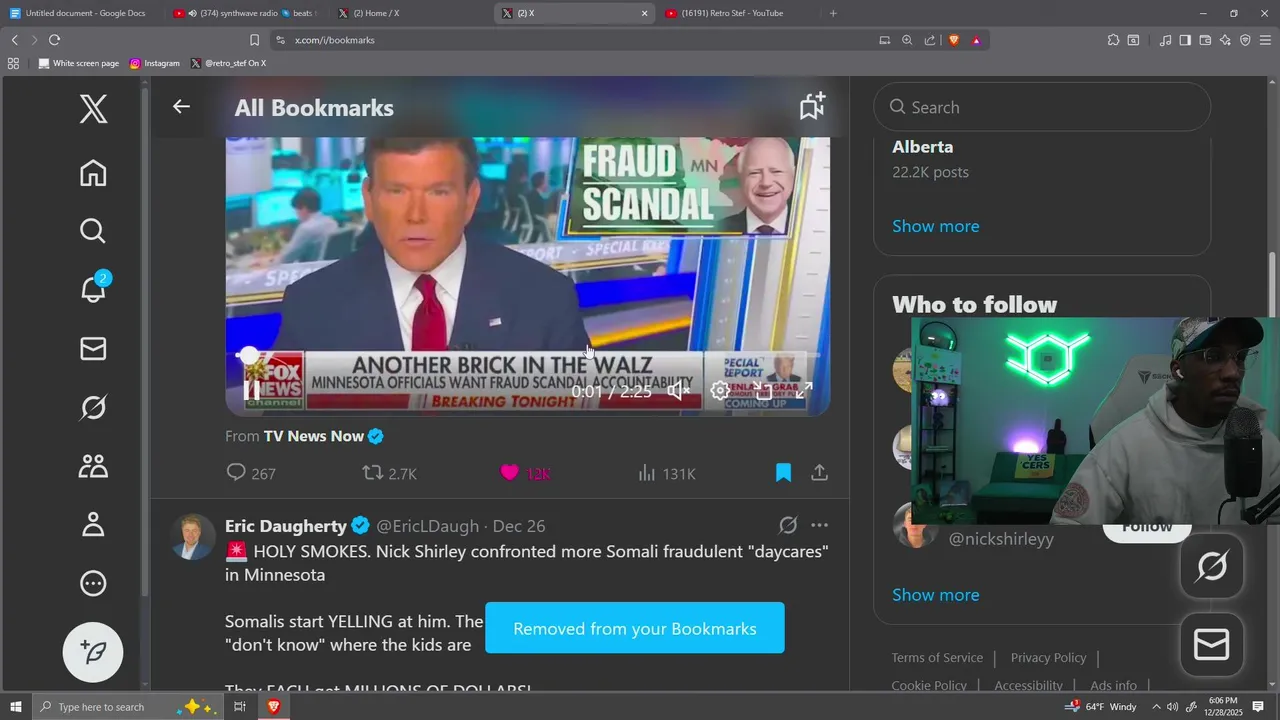Open Notifications bell icon

(93, 290)
